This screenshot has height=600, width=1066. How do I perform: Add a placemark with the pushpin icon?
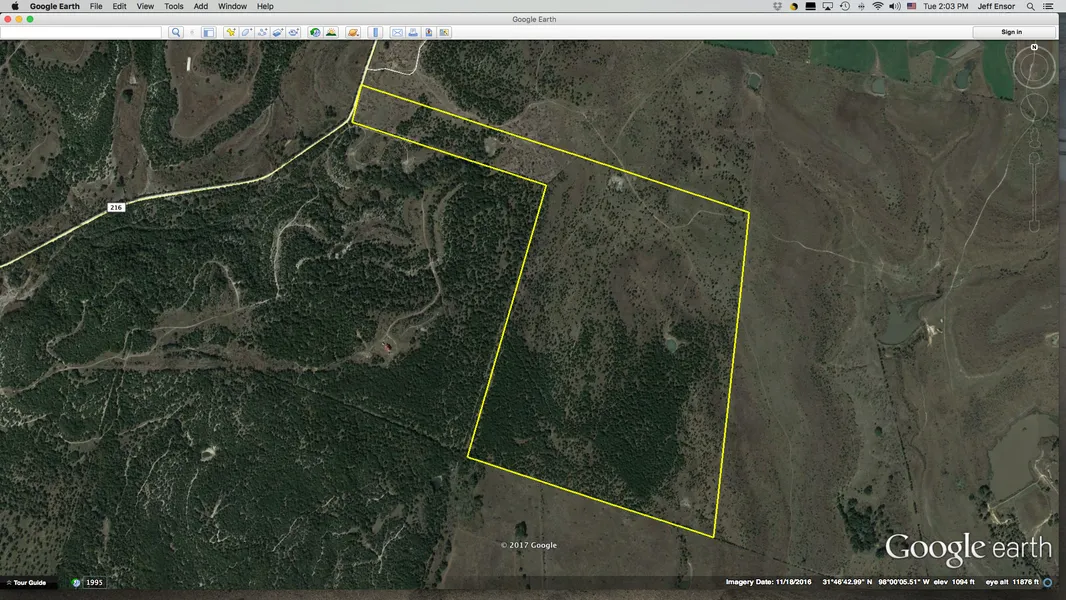[231, 32]
